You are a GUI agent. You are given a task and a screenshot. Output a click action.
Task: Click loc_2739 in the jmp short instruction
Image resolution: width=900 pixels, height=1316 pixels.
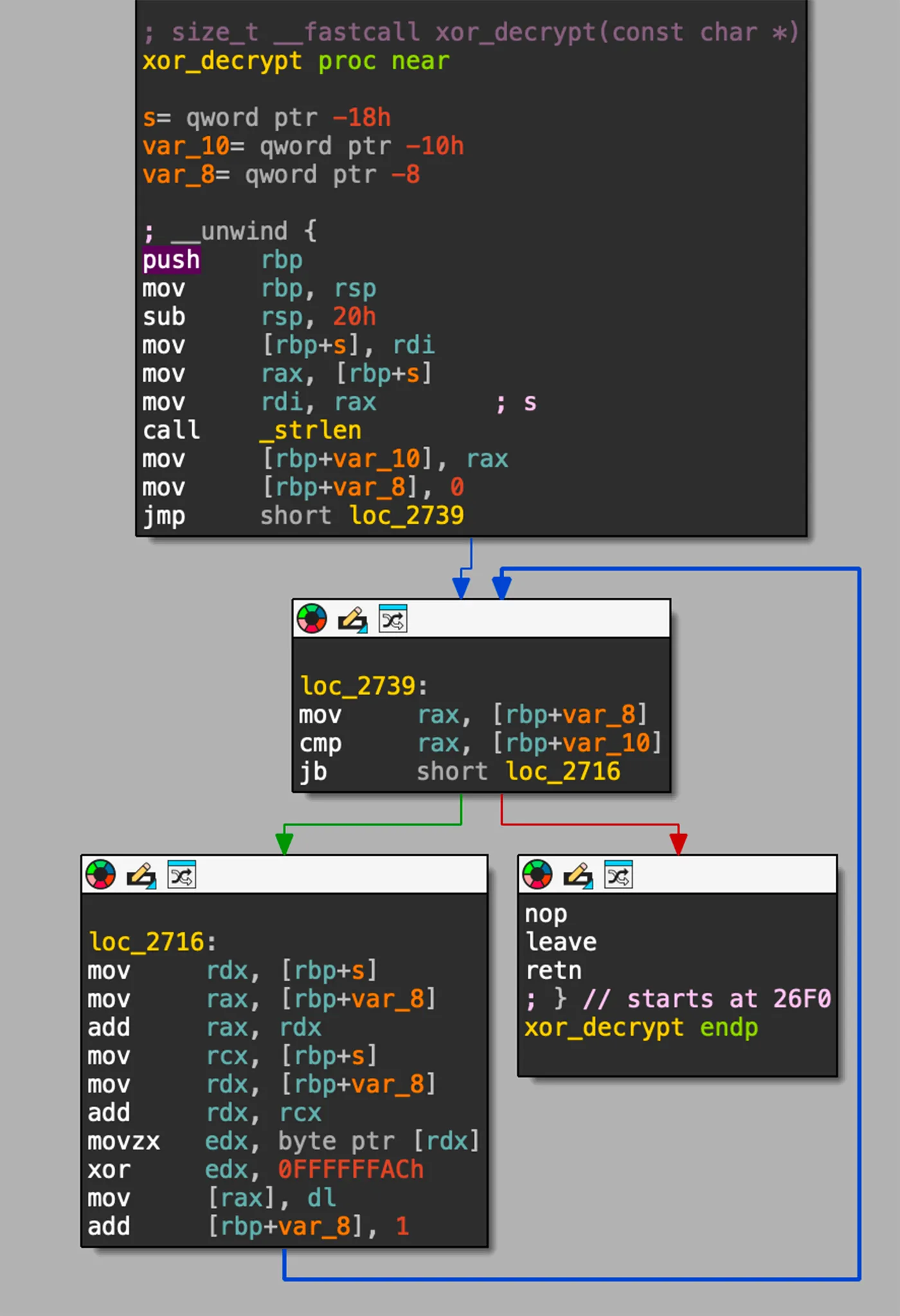tap(406, 515)
